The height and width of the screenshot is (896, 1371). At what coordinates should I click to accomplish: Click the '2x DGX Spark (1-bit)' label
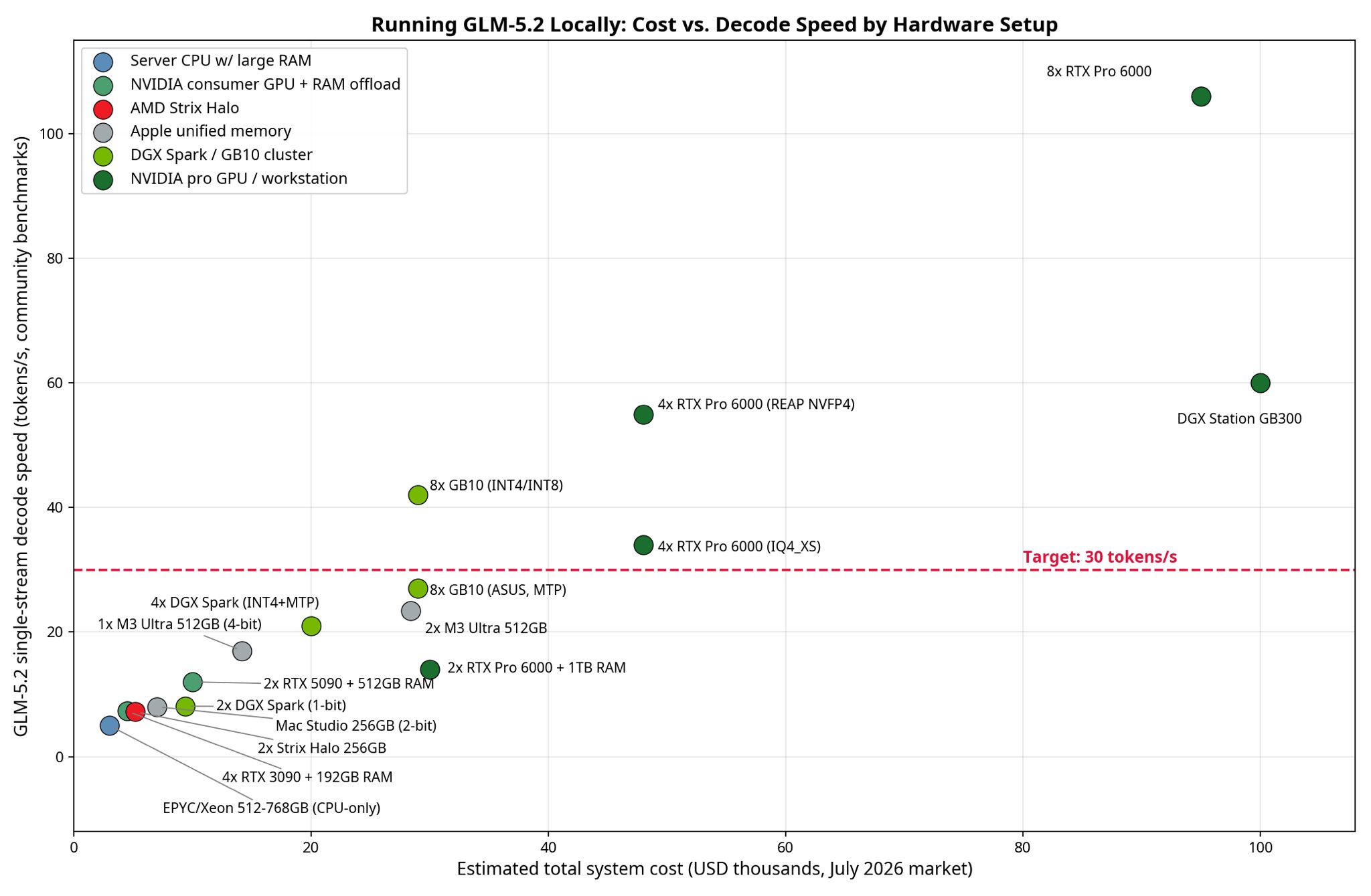281,705
